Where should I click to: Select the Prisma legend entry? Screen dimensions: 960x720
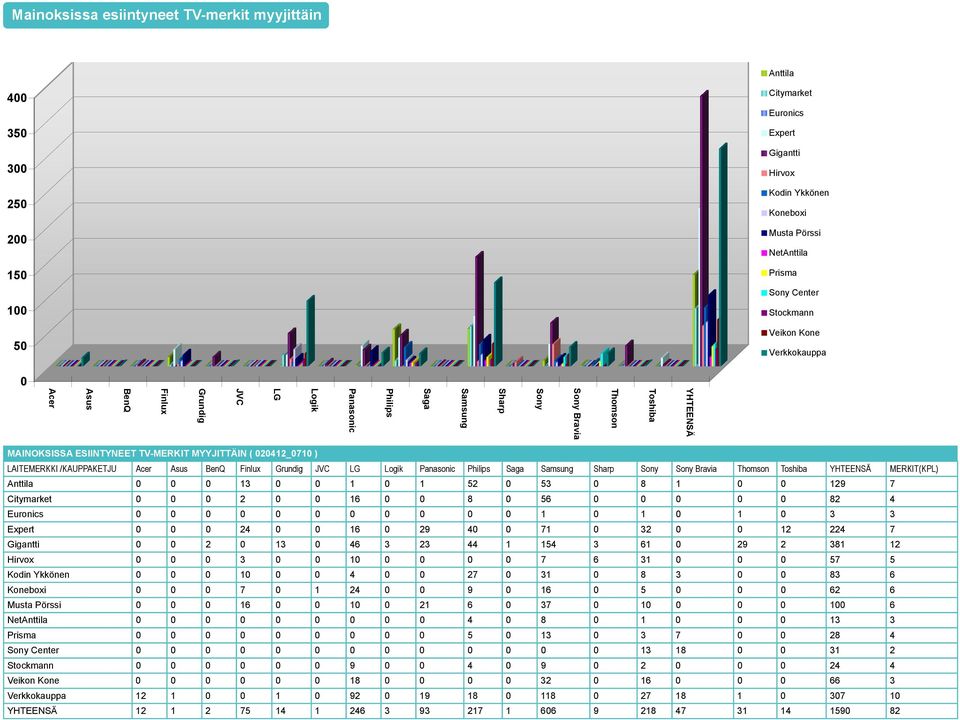pyautogui.click(x=779, y=273)
